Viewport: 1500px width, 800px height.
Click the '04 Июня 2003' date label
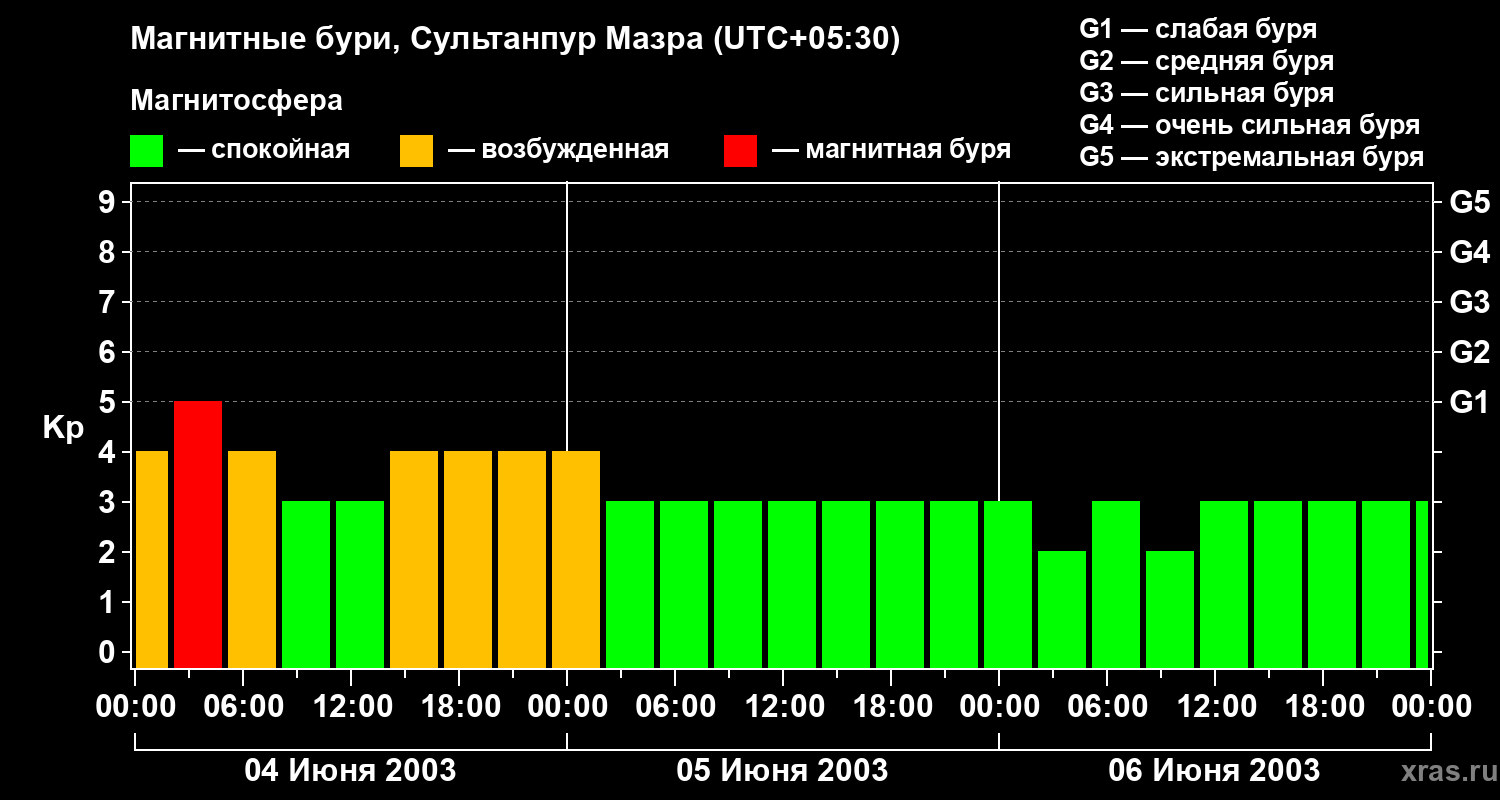[350, 771]
